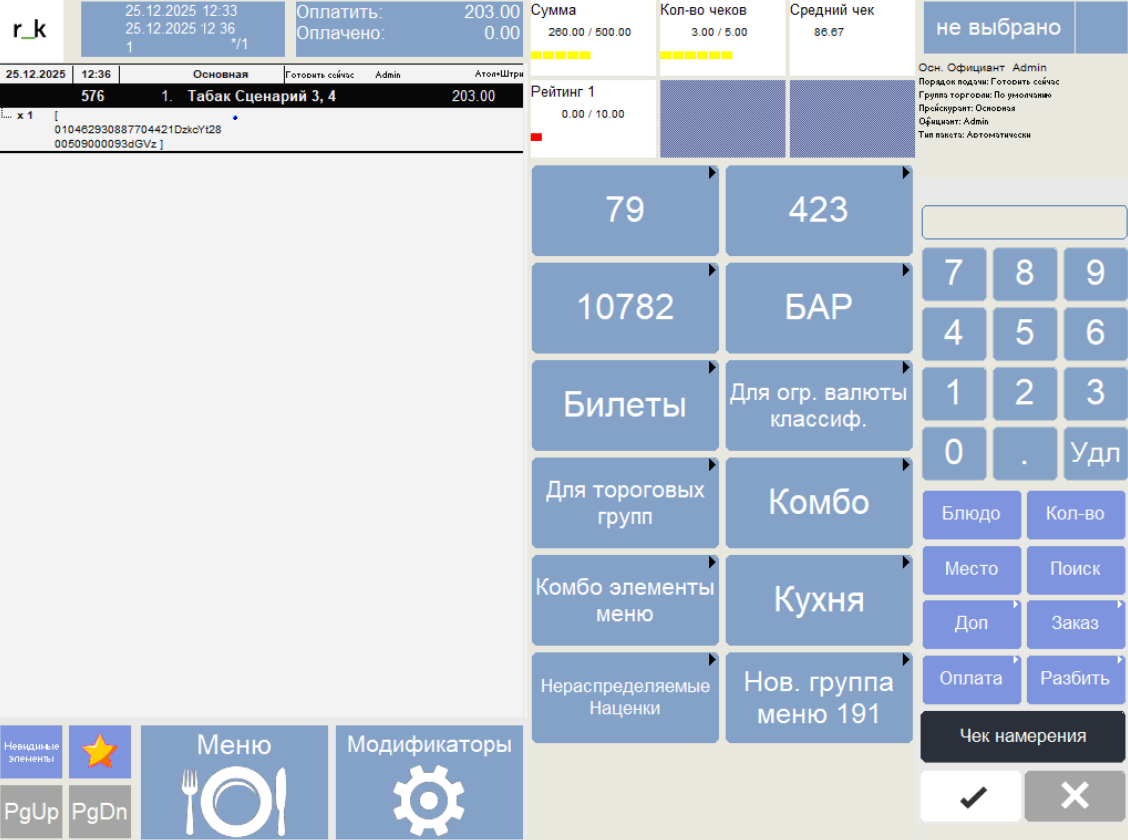Open the Заказ options button
Screen dimensions: 1128x840
[x=1075, y=624]
